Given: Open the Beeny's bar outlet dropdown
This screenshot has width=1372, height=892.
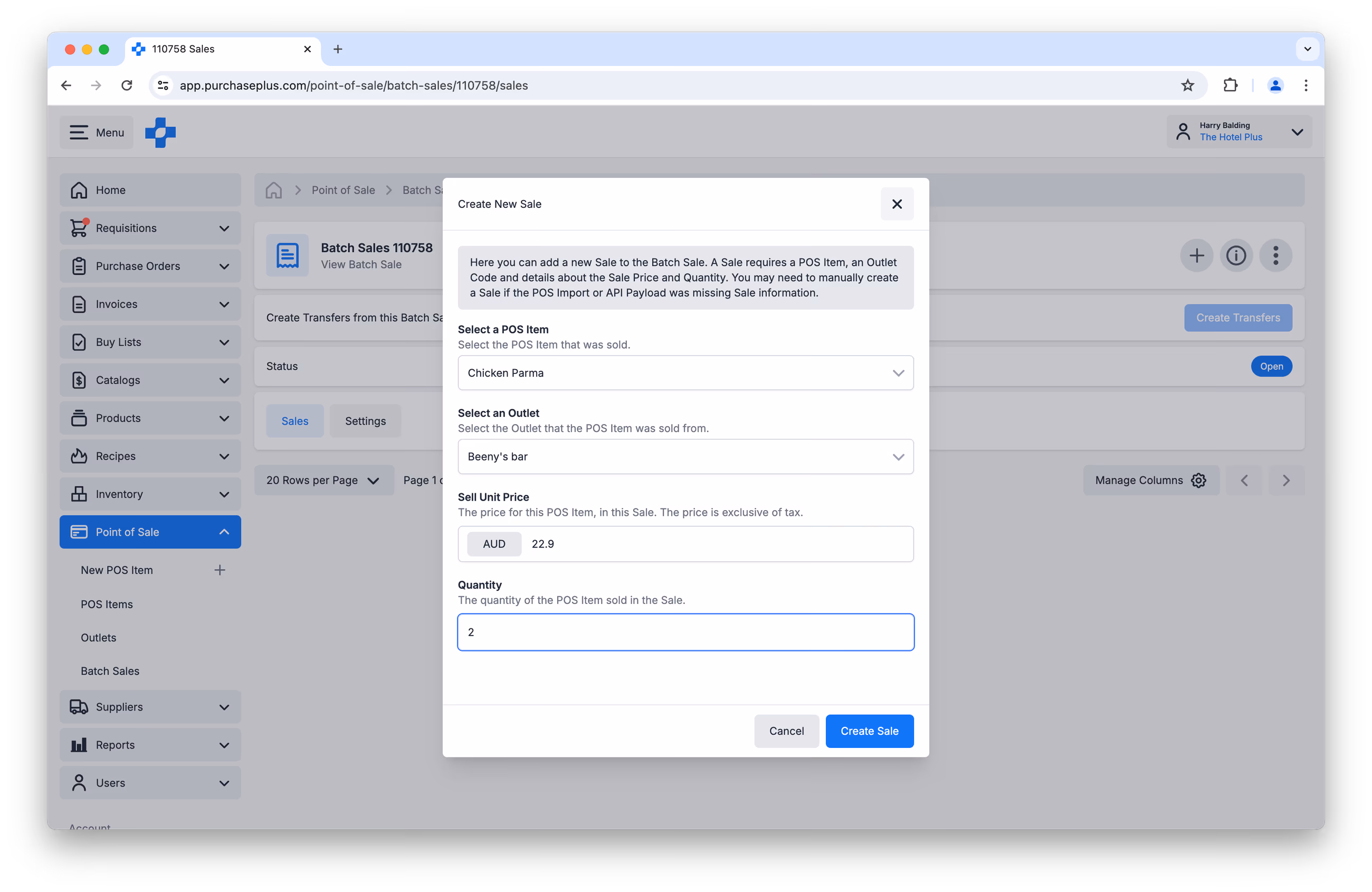Looking at the screenshot, I should (685, 456).
